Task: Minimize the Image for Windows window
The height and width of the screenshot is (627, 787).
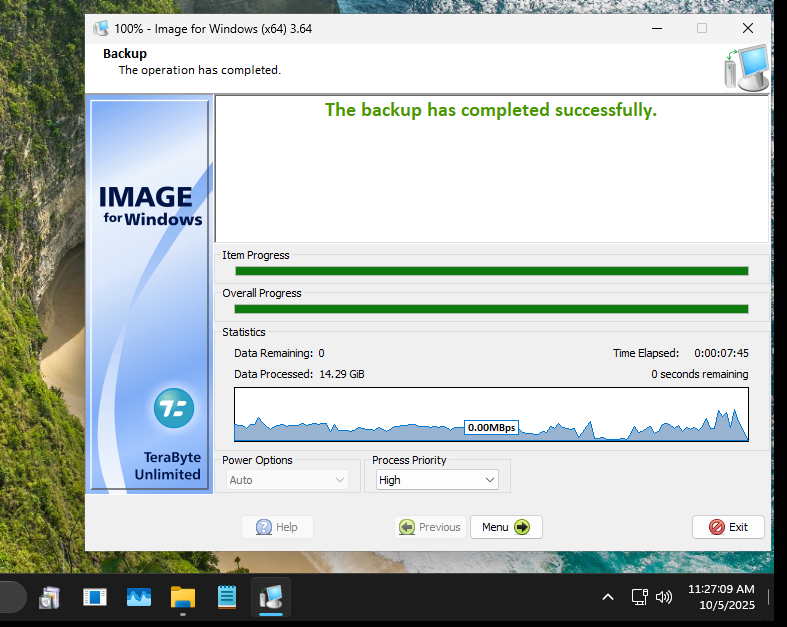Action: pos(657,28)
